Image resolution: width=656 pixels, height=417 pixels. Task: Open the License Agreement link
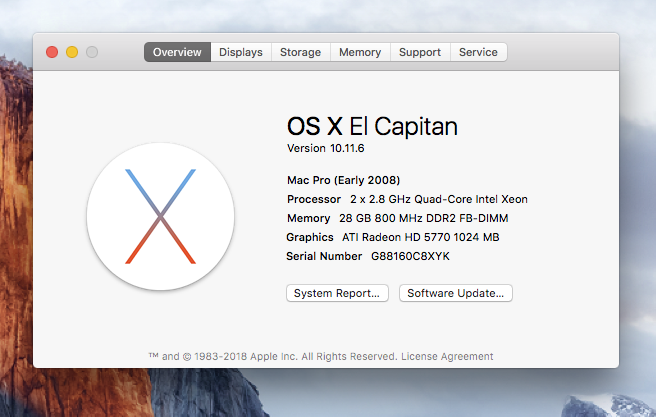(447, 356)
